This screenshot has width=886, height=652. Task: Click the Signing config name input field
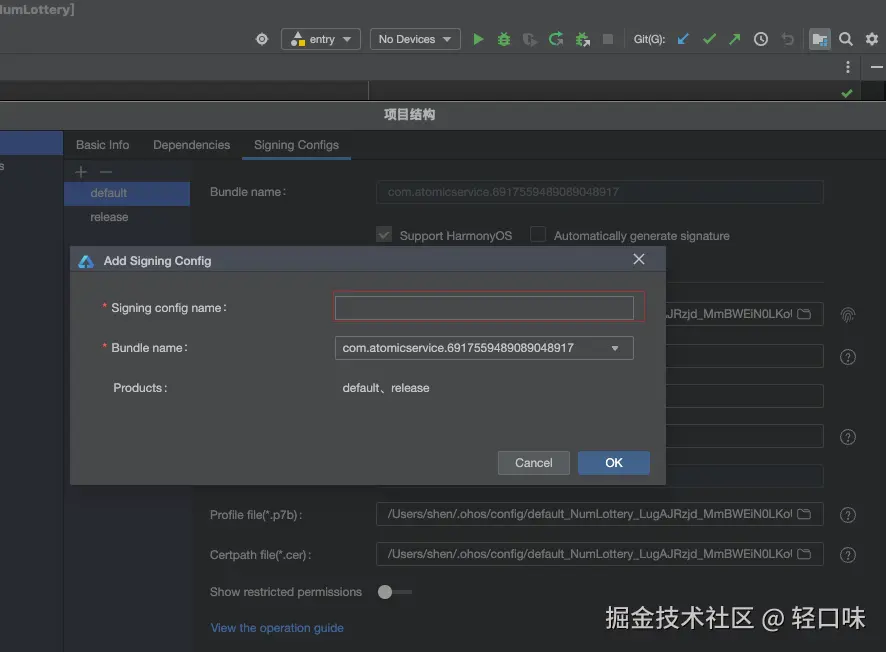pos(484,308)
